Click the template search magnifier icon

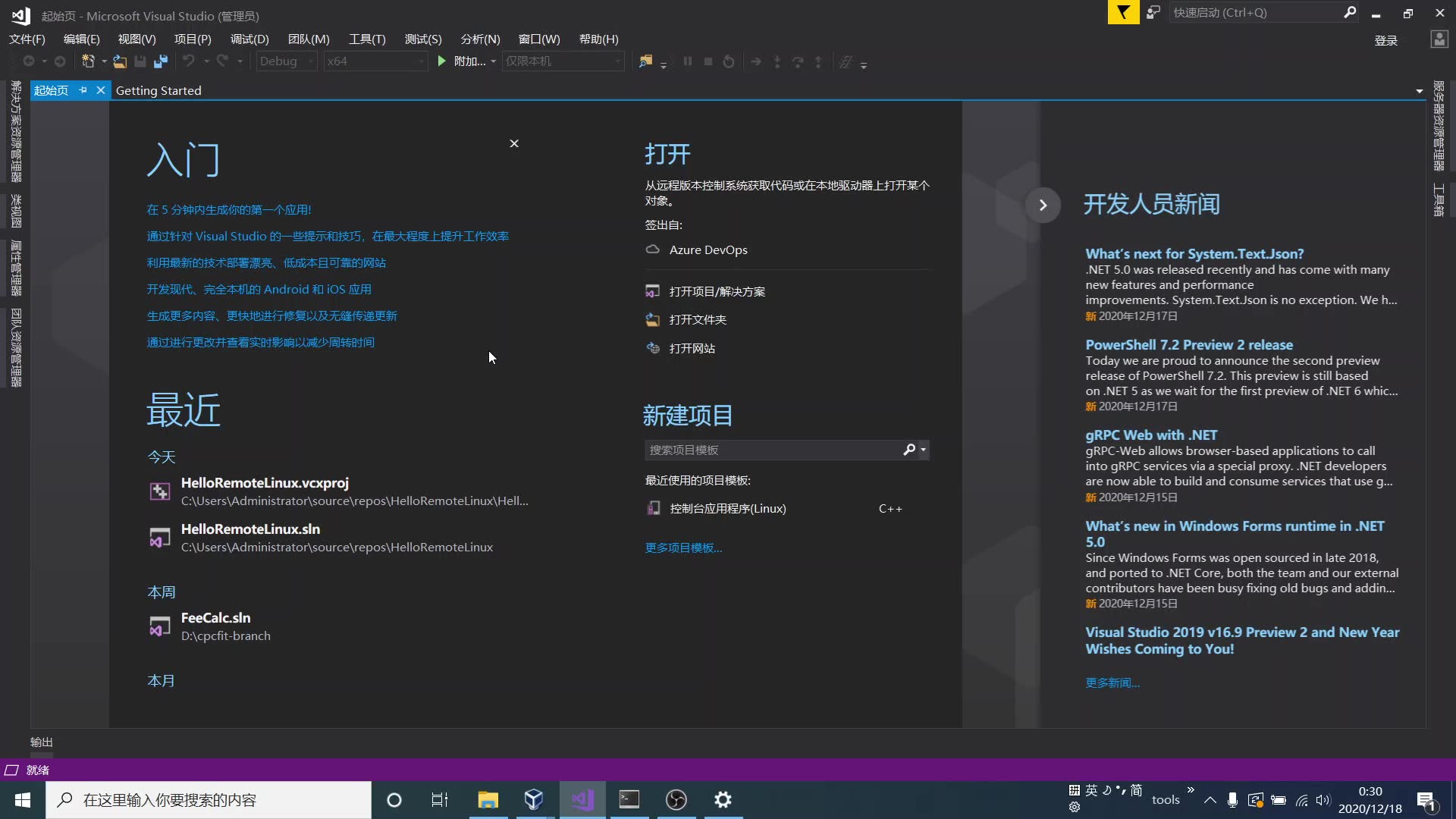click(x=909, y=450)
